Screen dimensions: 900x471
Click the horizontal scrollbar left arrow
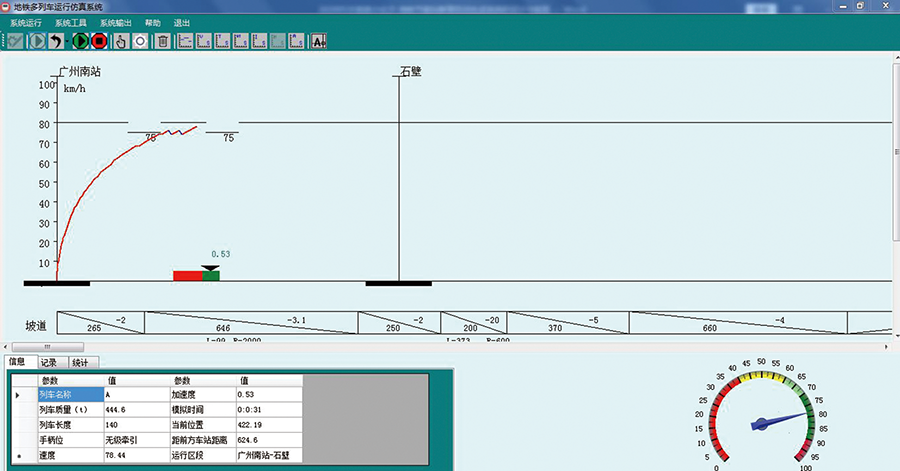(6, 347)
